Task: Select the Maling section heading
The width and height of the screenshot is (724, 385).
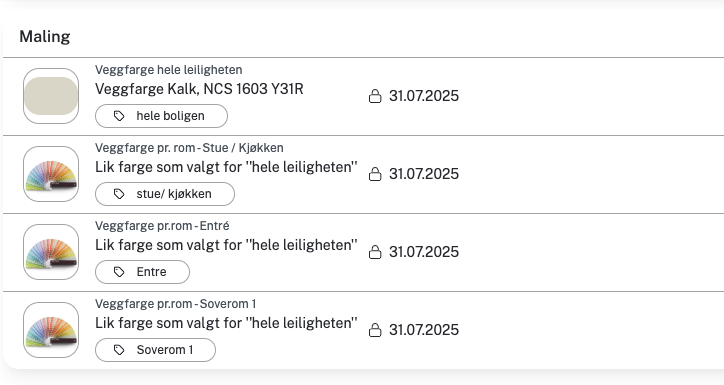Action: tap(45, 36)
